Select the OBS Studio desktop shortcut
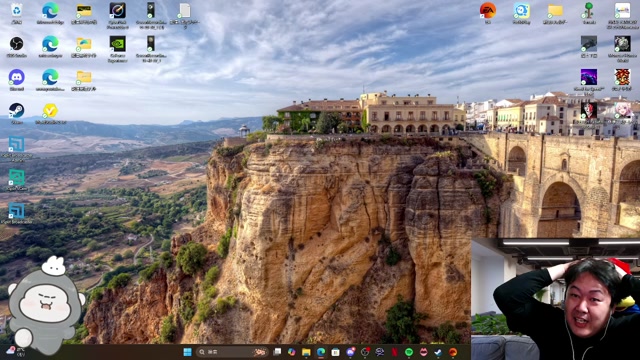The width and height of the screenshot is (640, 360). point(16,47)
